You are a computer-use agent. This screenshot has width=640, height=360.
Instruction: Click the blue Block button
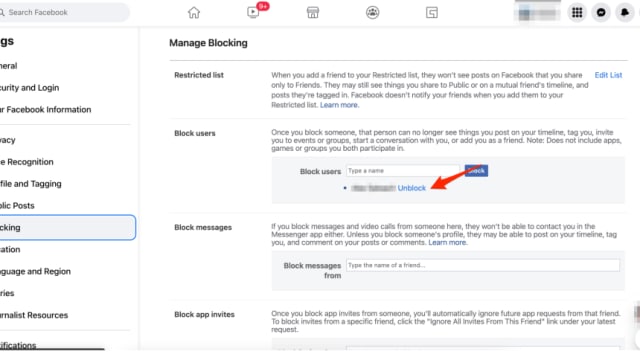coord(476,171)
